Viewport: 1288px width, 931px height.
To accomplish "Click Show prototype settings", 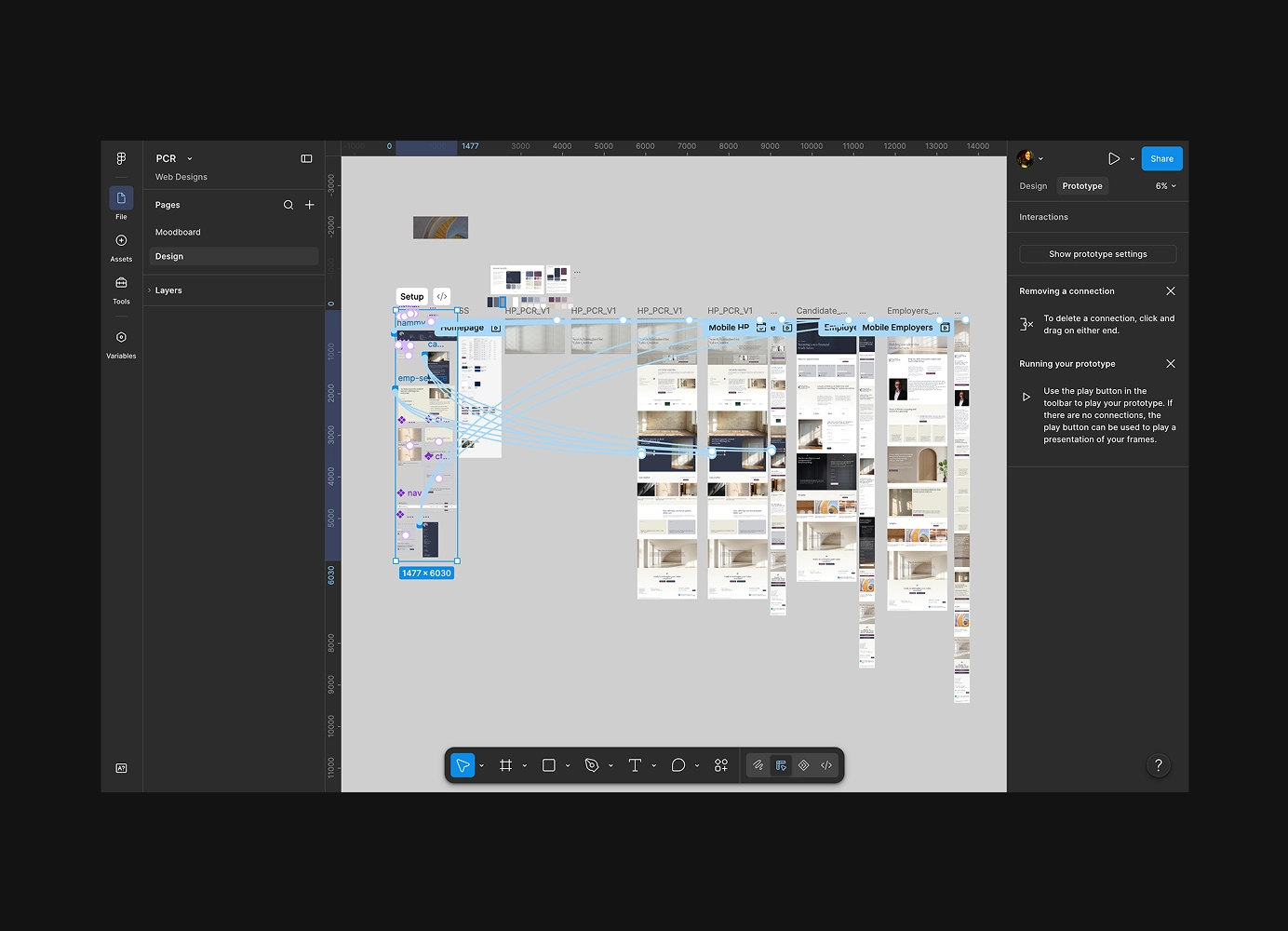I will click(1098, 254).
